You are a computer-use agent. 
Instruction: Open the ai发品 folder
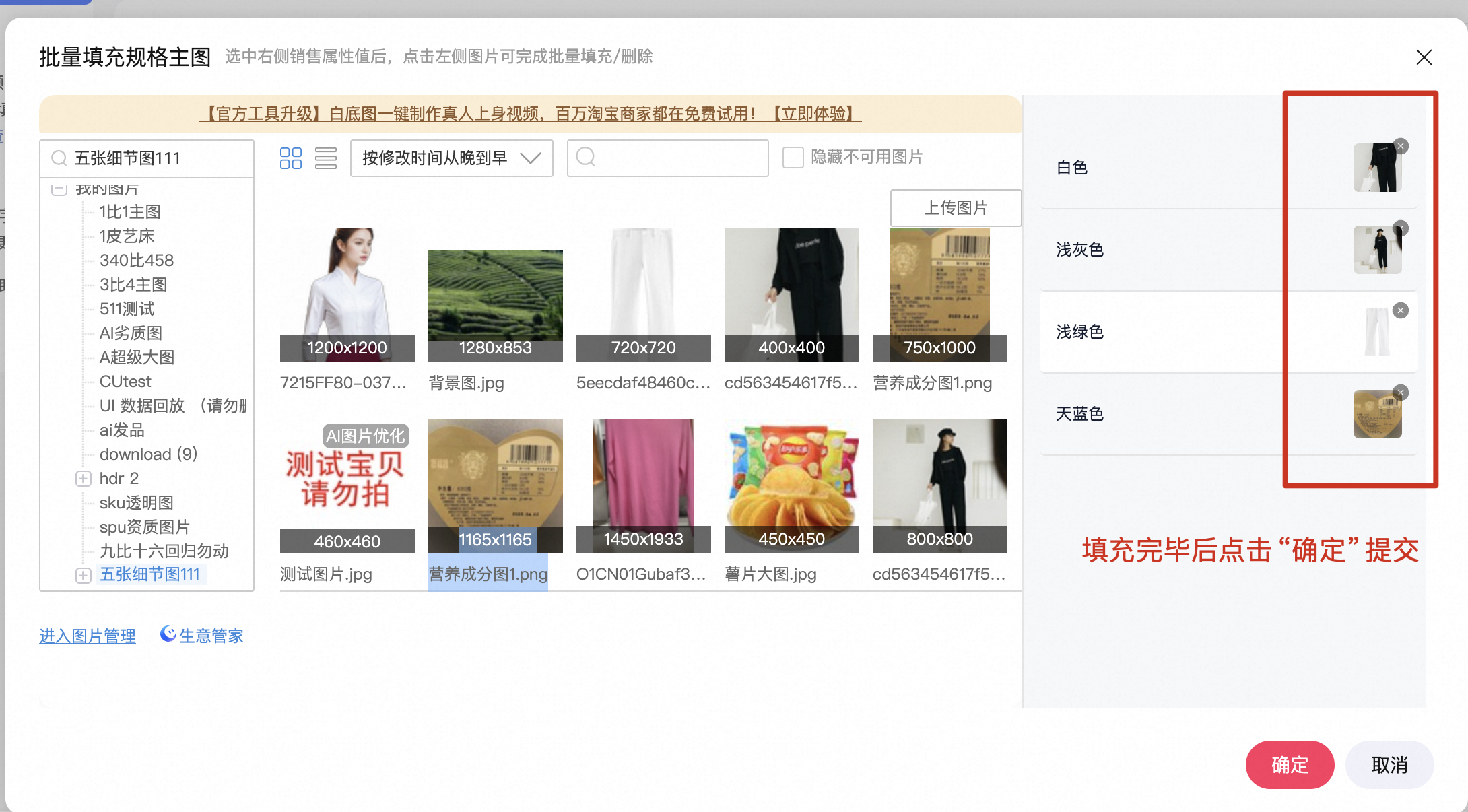tap(122, 430)
